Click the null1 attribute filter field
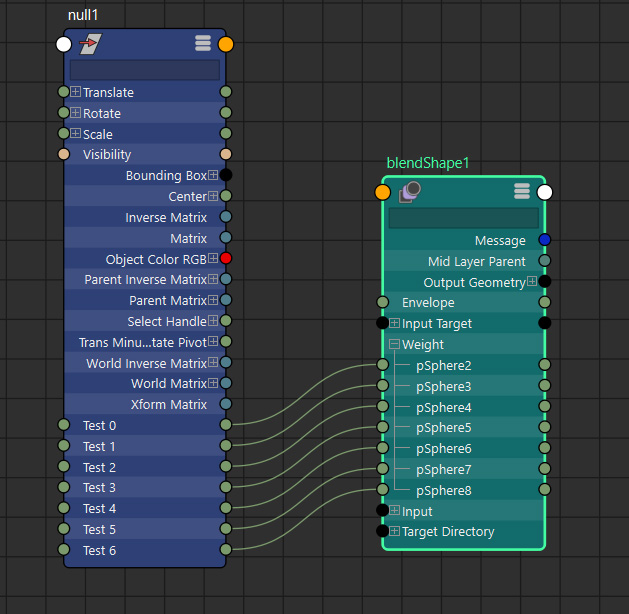 (x=145, y=70)
